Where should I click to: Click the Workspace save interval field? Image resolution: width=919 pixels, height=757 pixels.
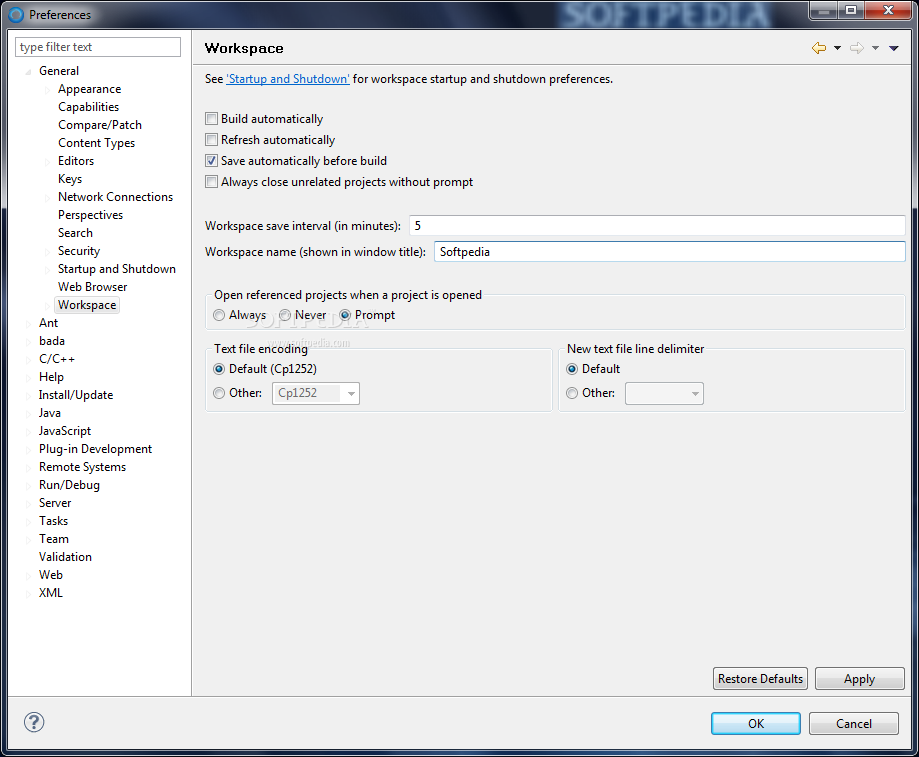pos(657,226)
